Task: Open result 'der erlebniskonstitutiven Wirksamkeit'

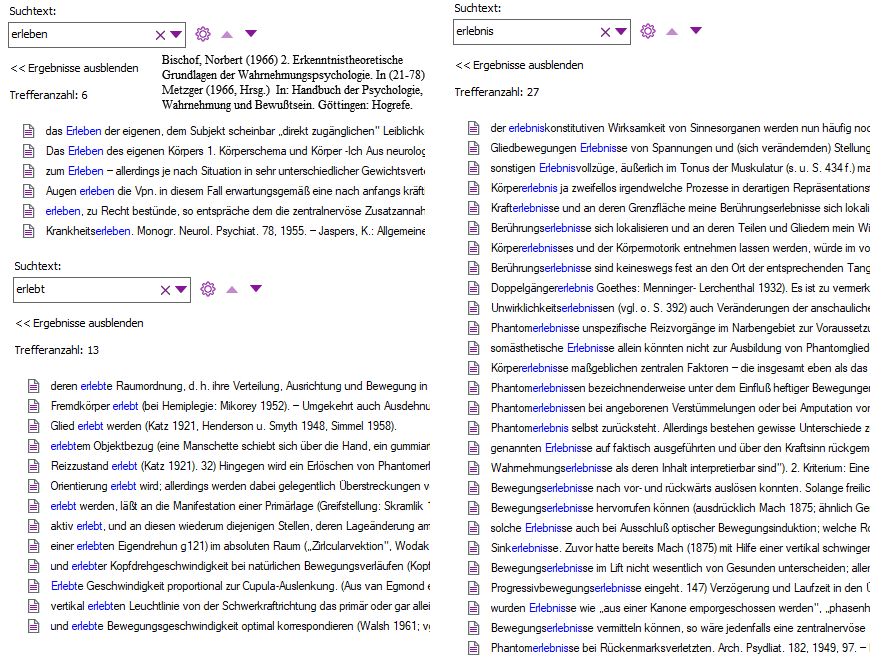Action: click(680, 128)
